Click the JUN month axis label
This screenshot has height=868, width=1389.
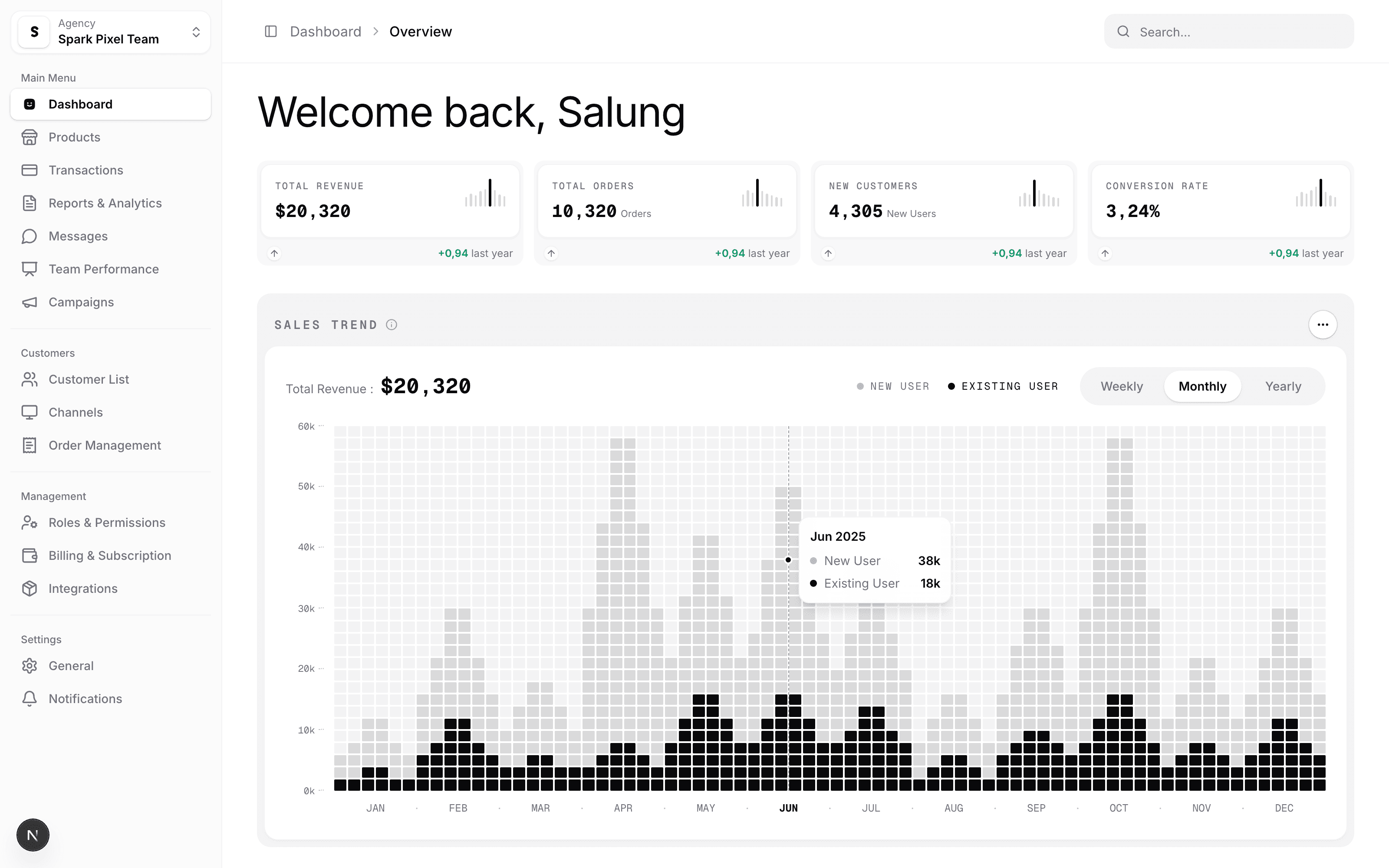tap(789, 808)
